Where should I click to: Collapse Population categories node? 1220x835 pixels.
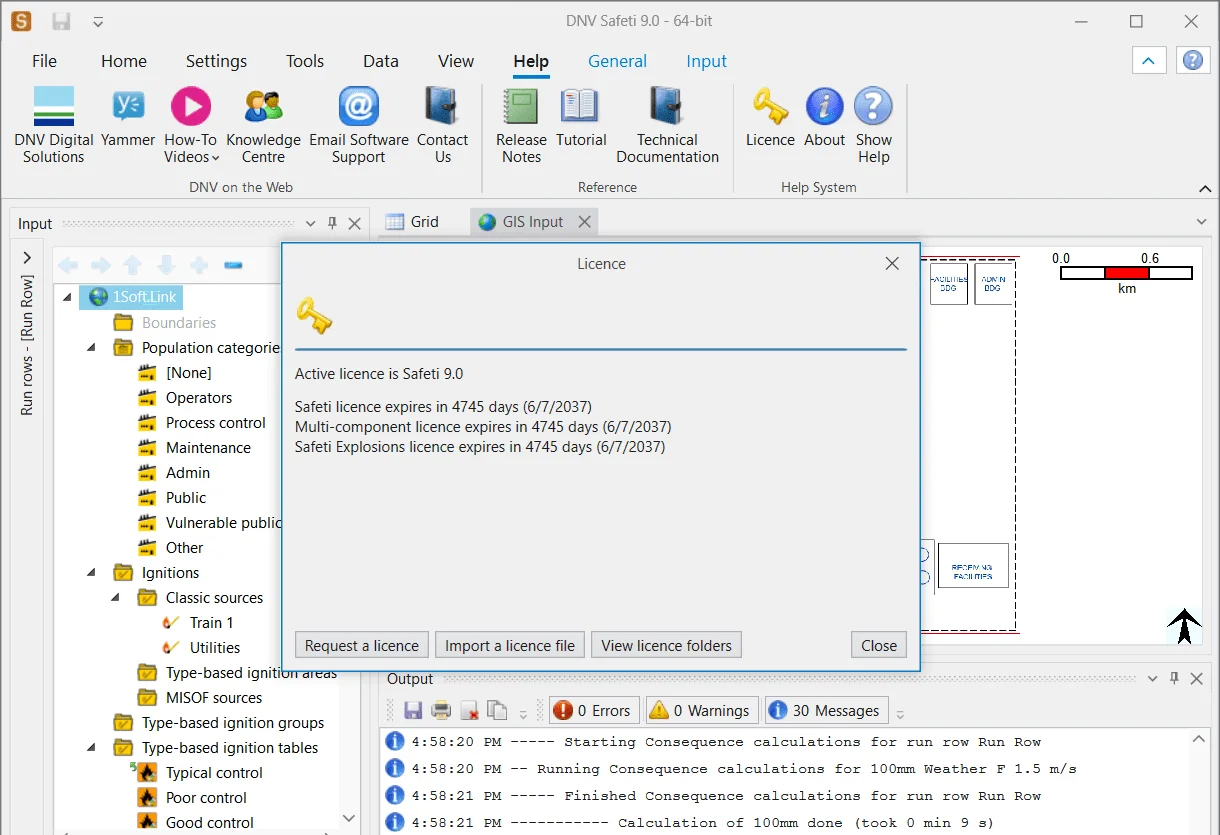92,348
